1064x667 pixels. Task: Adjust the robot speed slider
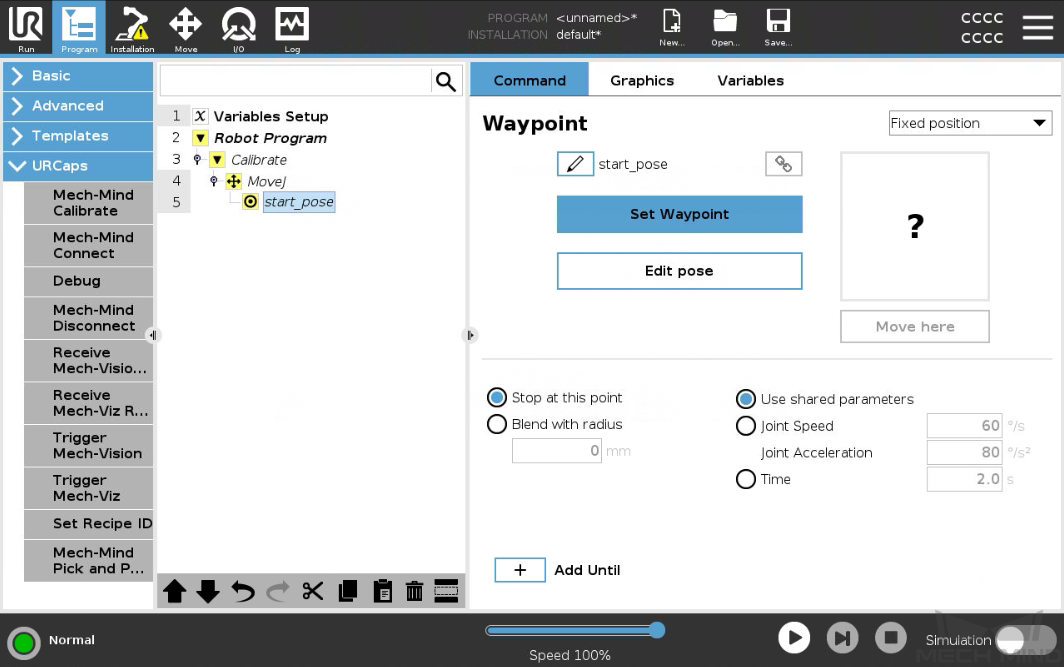pyautogui.click(x=575, y=630)
